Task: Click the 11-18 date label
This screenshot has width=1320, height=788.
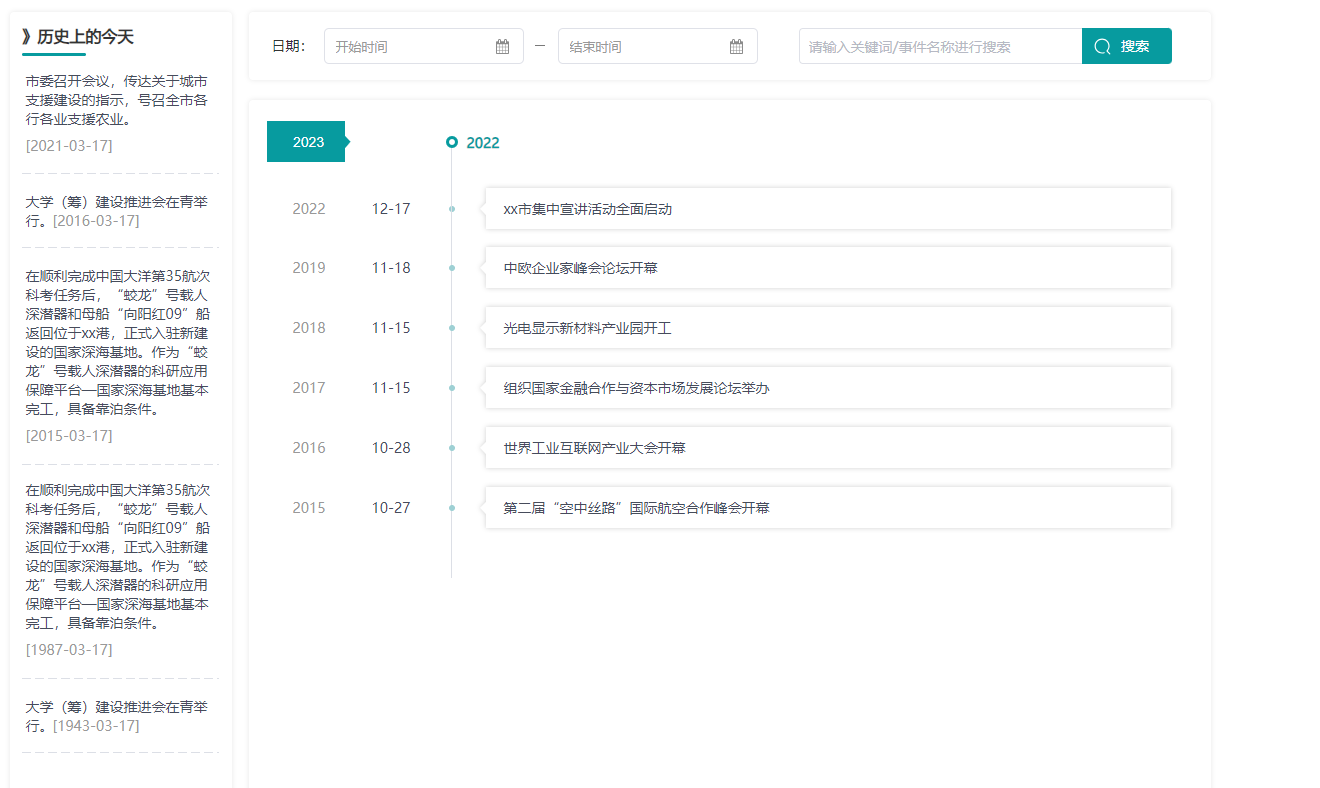Action: (x=391, y=268)
